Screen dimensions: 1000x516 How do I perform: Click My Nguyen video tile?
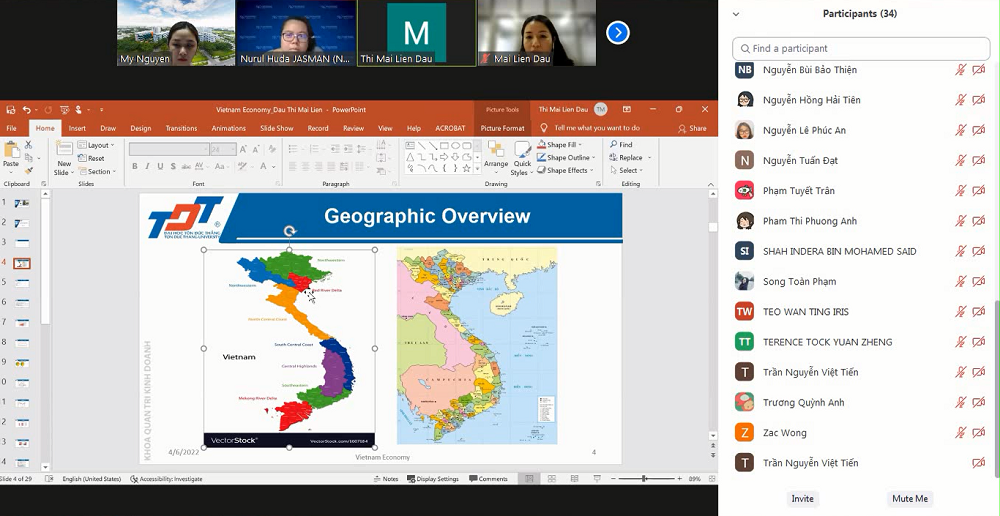(x=176, y=33)
